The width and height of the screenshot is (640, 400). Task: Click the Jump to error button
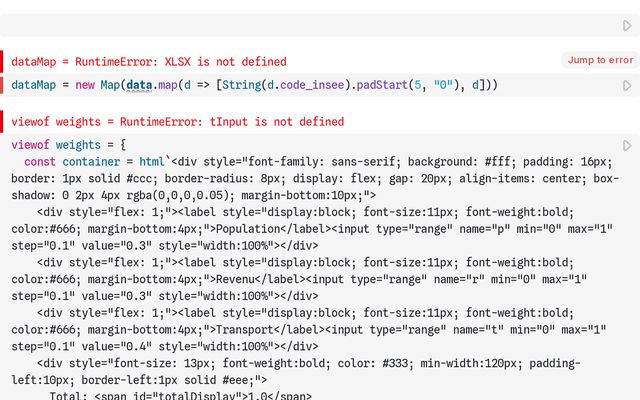600,60
